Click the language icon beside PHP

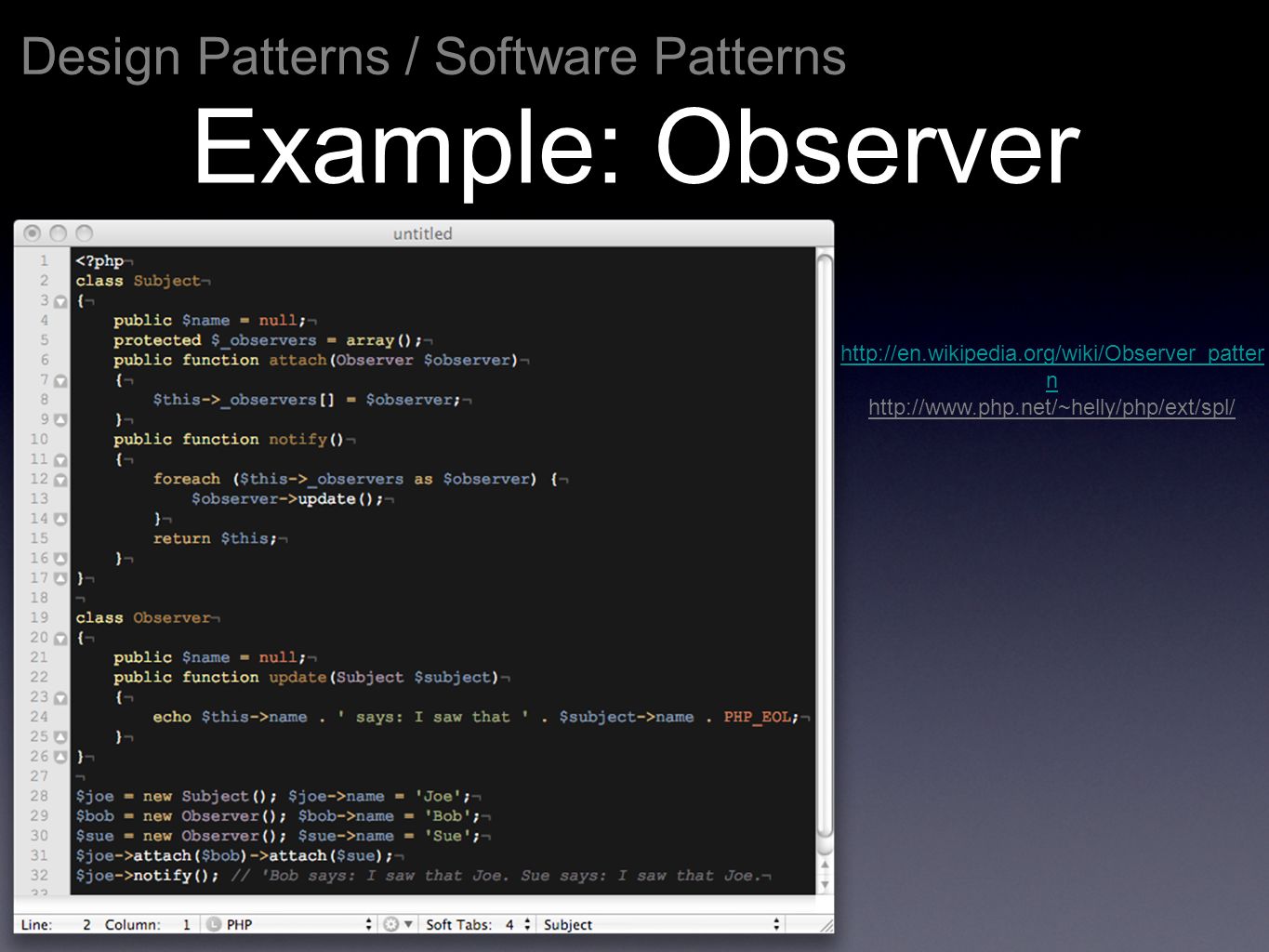214,924
